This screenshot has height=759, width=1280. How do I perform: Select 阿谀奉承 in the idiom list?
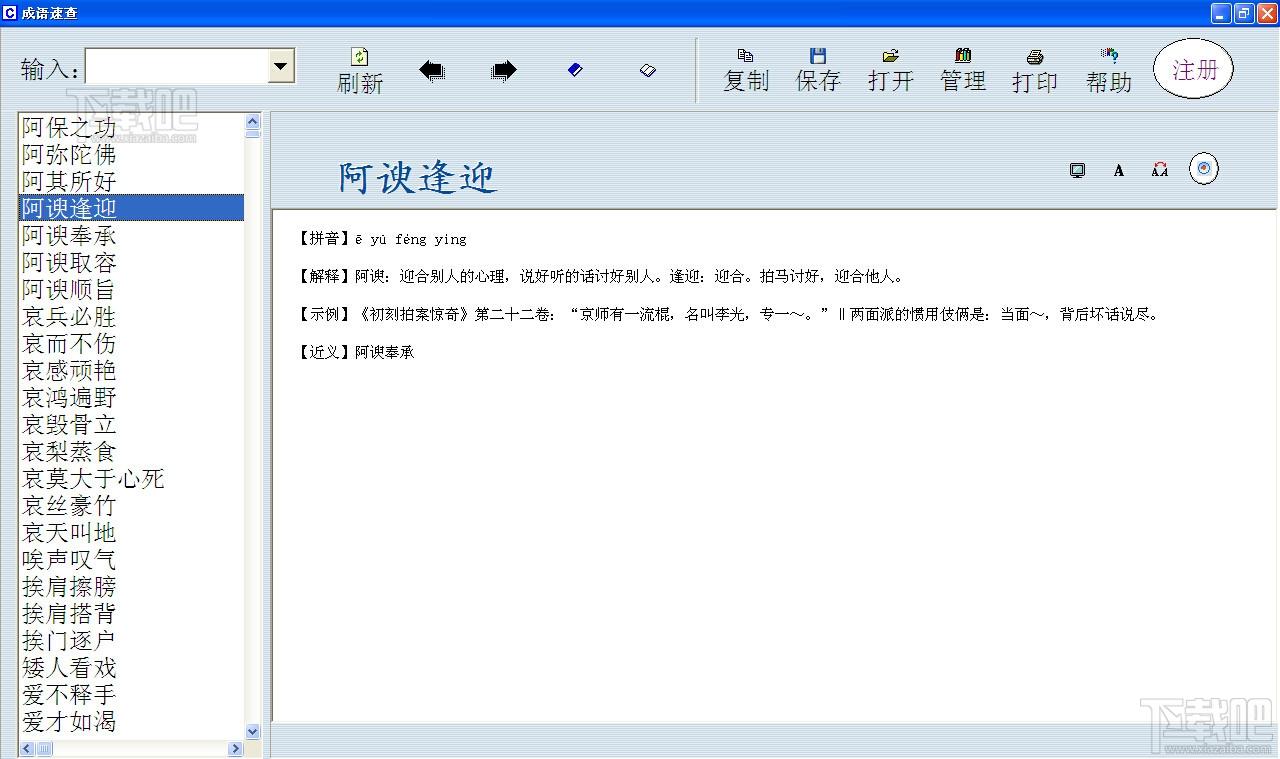pos(131,235)
